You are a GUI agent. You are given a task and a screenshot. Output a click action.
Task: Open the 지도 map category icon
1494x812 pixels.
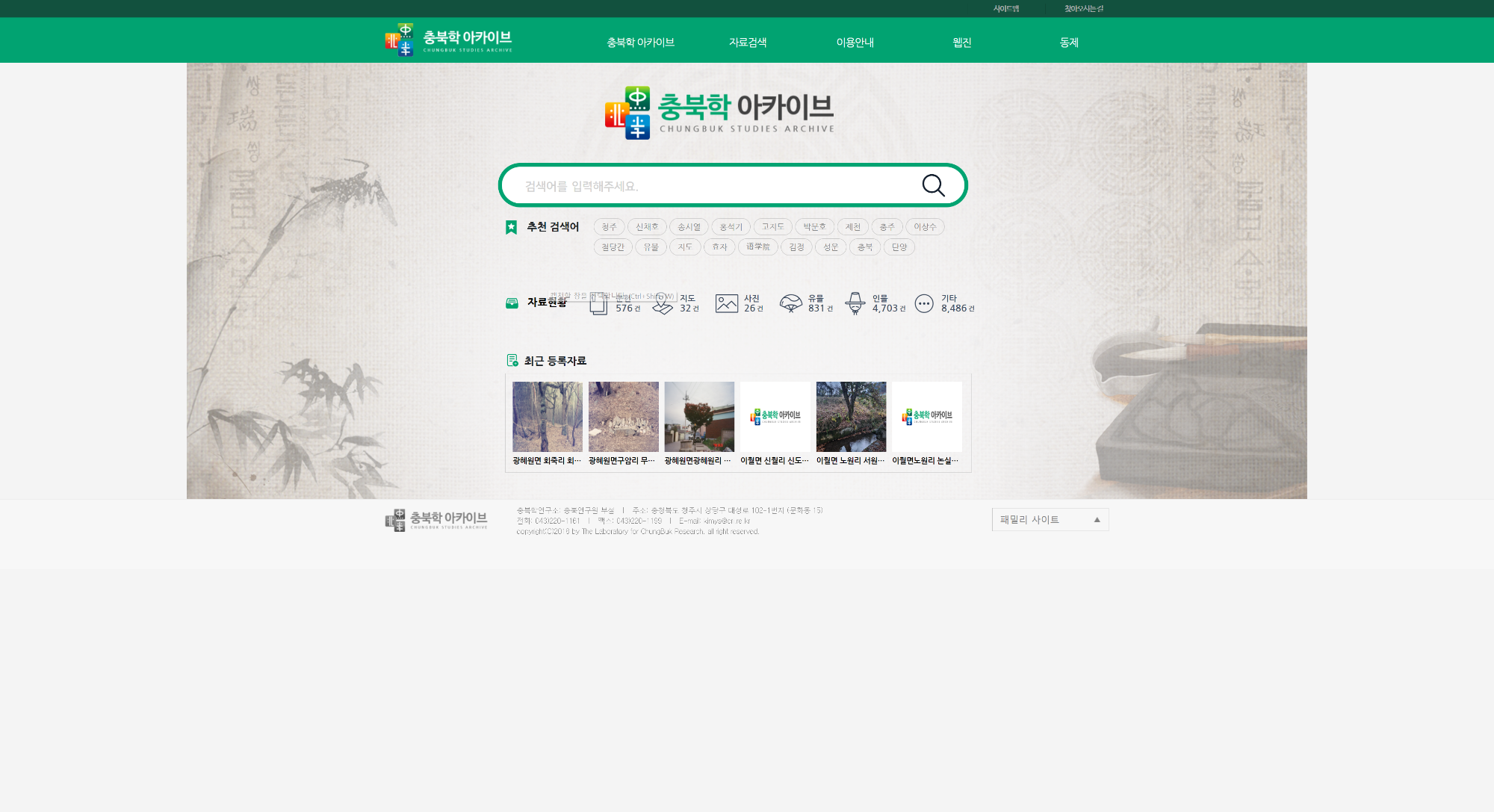(x=663, y=303)
